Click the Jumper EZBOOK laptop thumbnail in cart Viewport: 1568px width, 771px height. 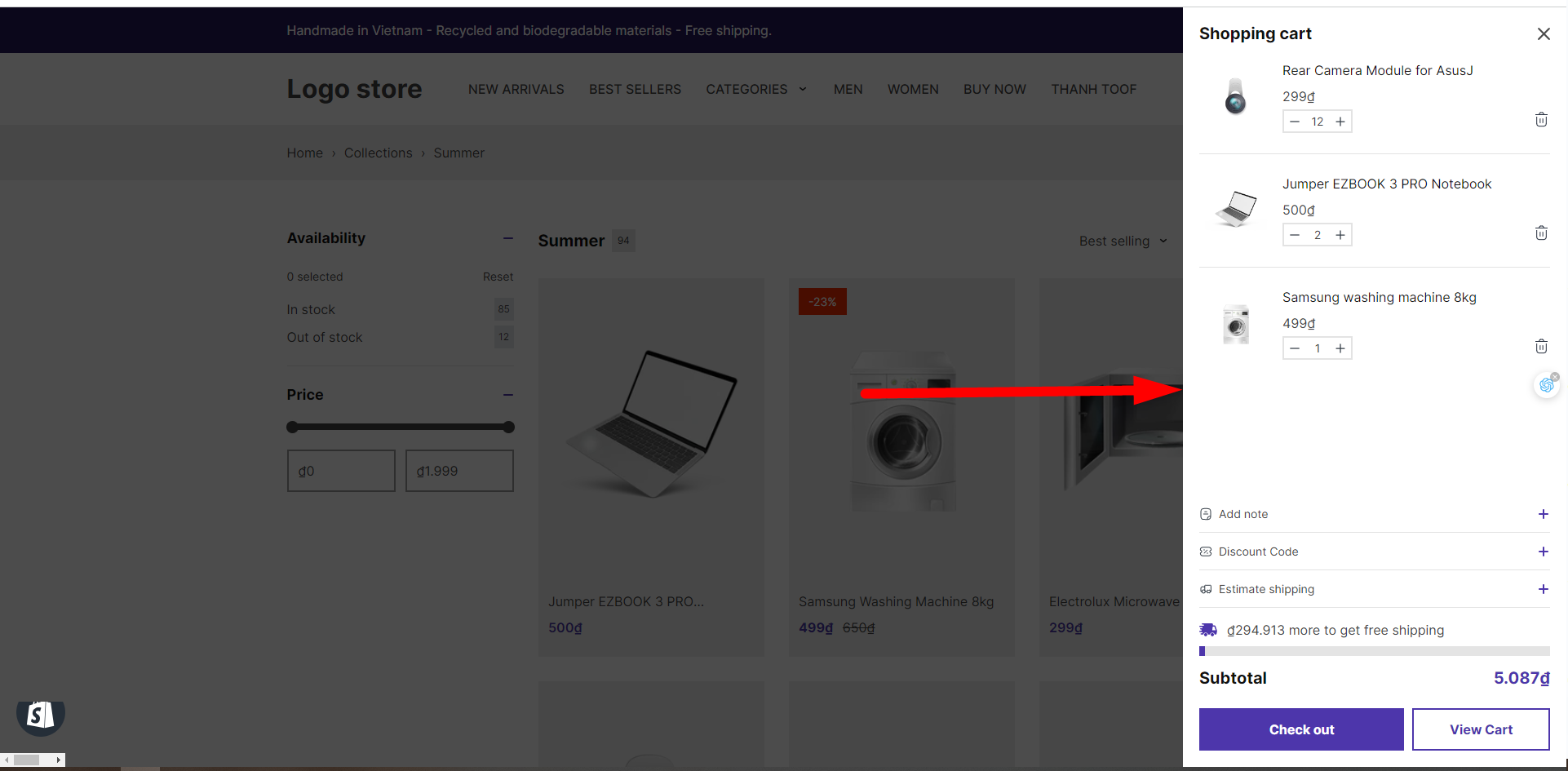[x=1236, y=209]
